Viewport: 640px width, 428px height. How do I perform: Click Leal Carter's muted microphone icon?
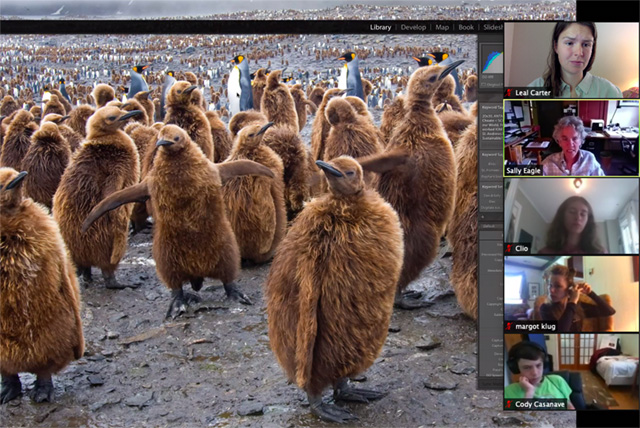click(510, 92)
